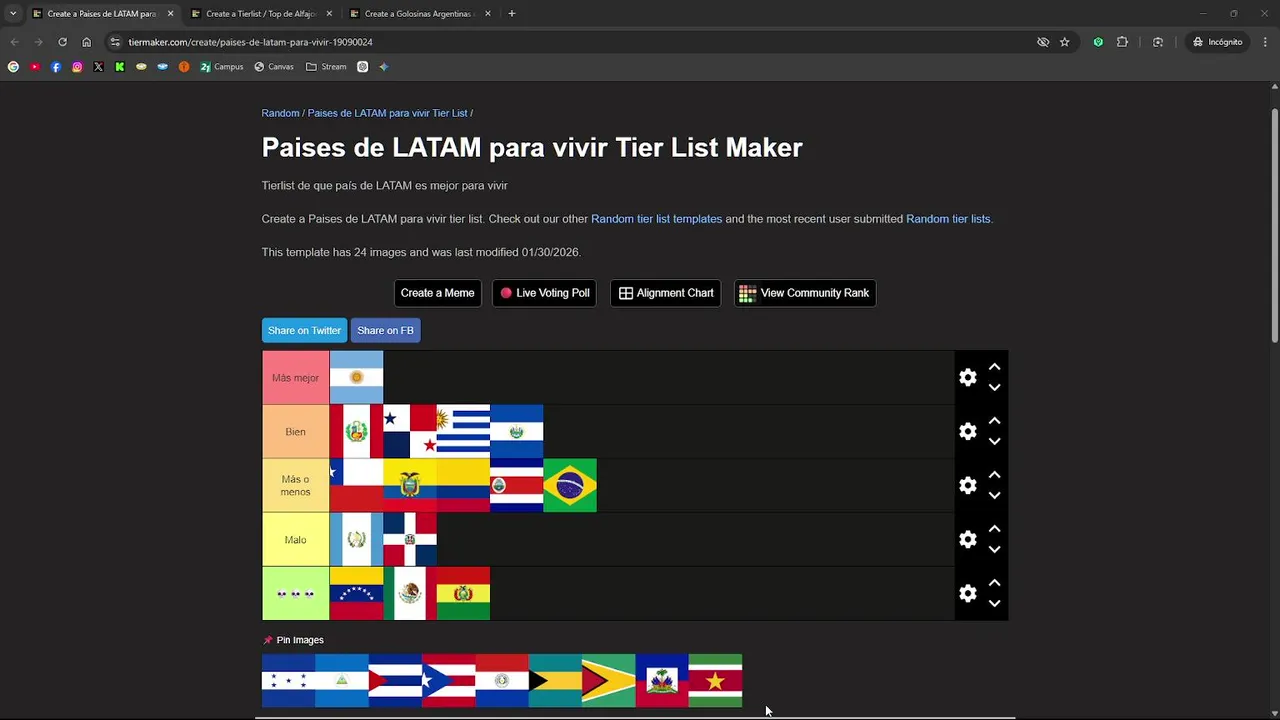Pick Haiti flag from image pool
The image size is (1280, 720).
pyautogui.click(x=662, y=681)
